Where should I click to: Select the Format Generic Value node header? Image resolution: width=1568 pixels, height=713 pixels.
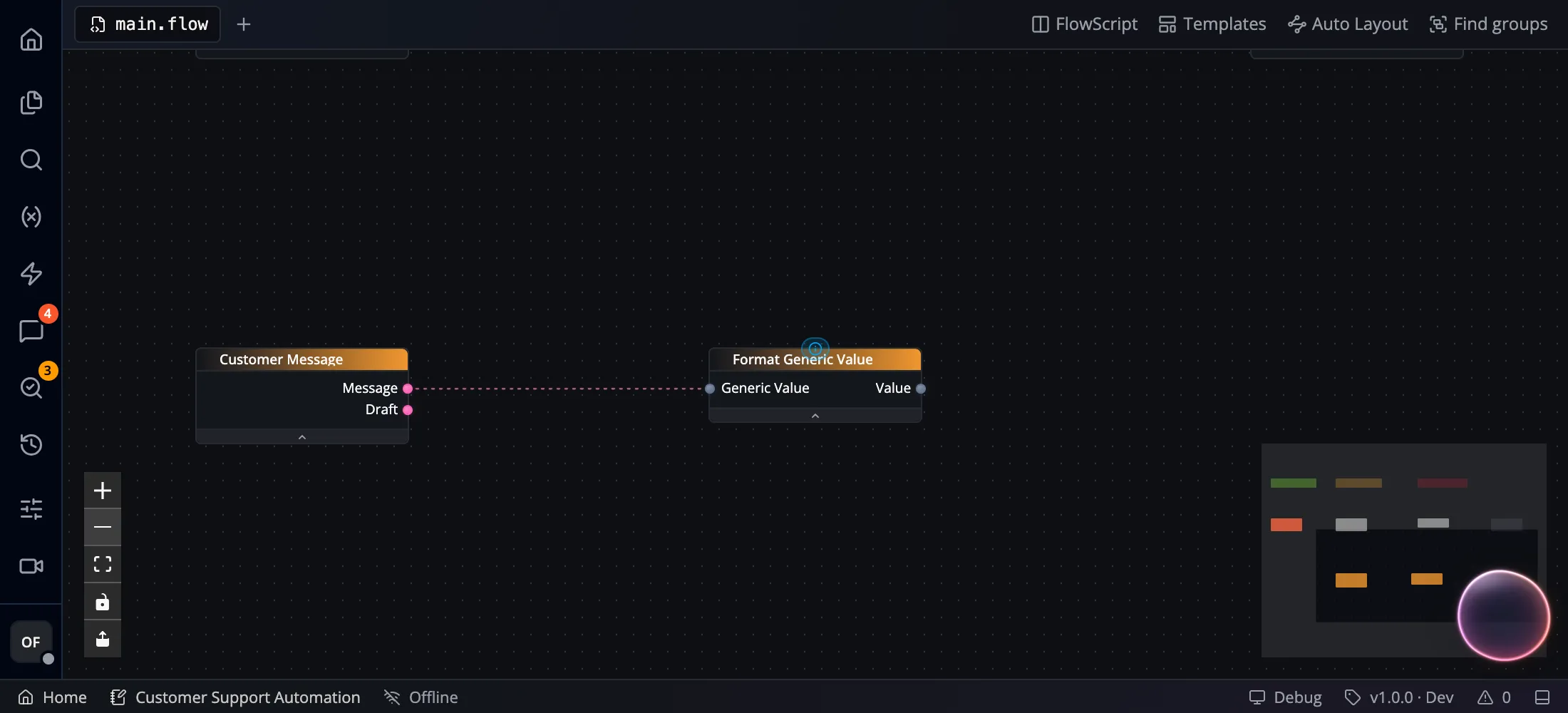tap(815, 359)
